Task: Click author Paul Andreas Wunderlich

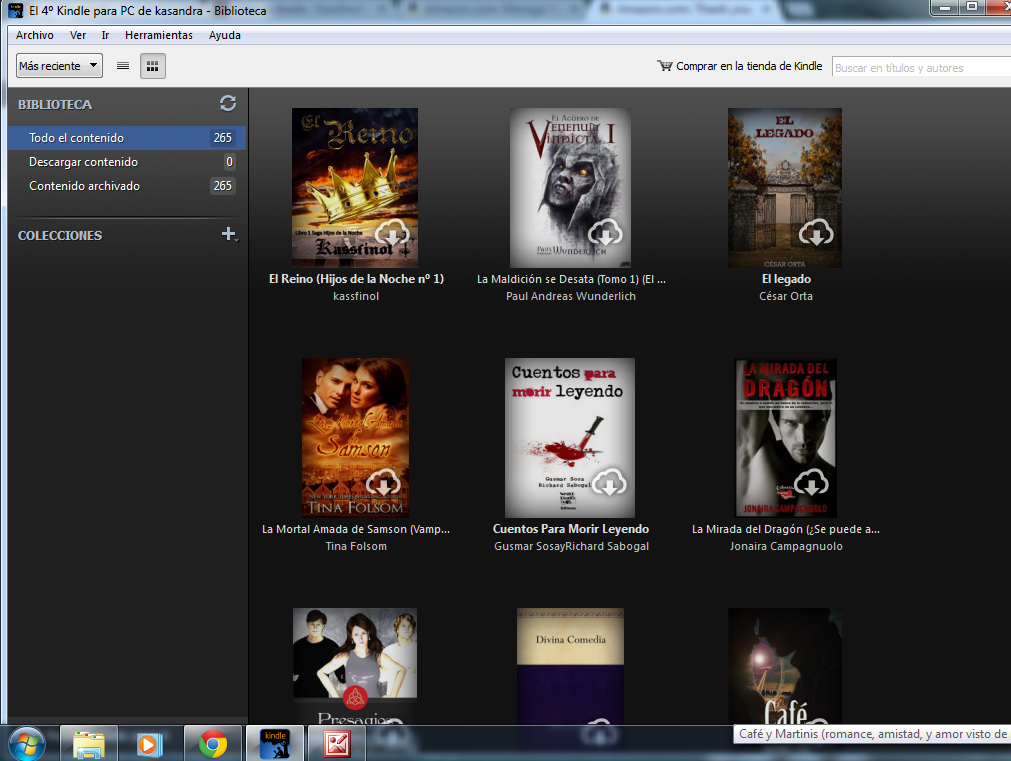Action: (571, 296)
